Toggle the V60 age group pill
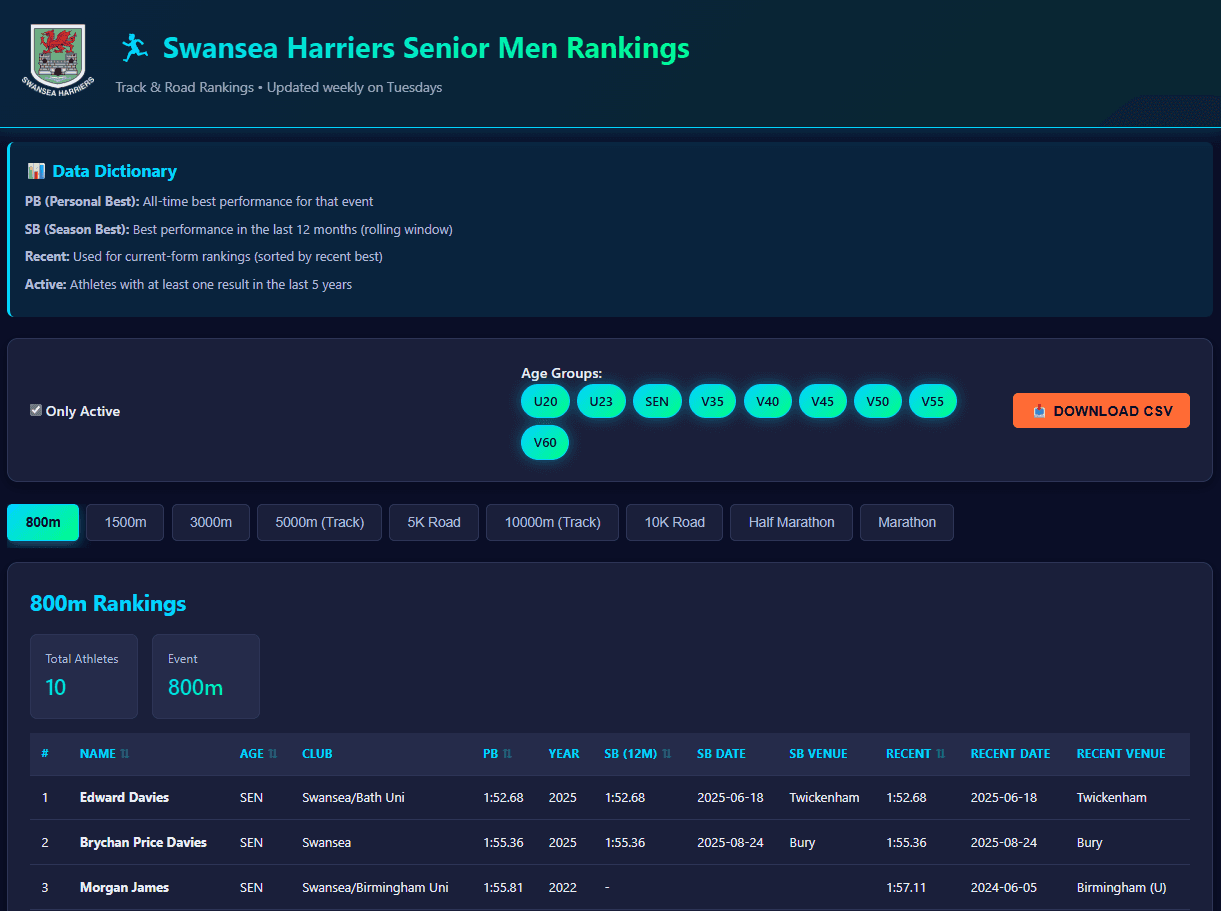This screenshot has height=911, width=1221. 545,443
